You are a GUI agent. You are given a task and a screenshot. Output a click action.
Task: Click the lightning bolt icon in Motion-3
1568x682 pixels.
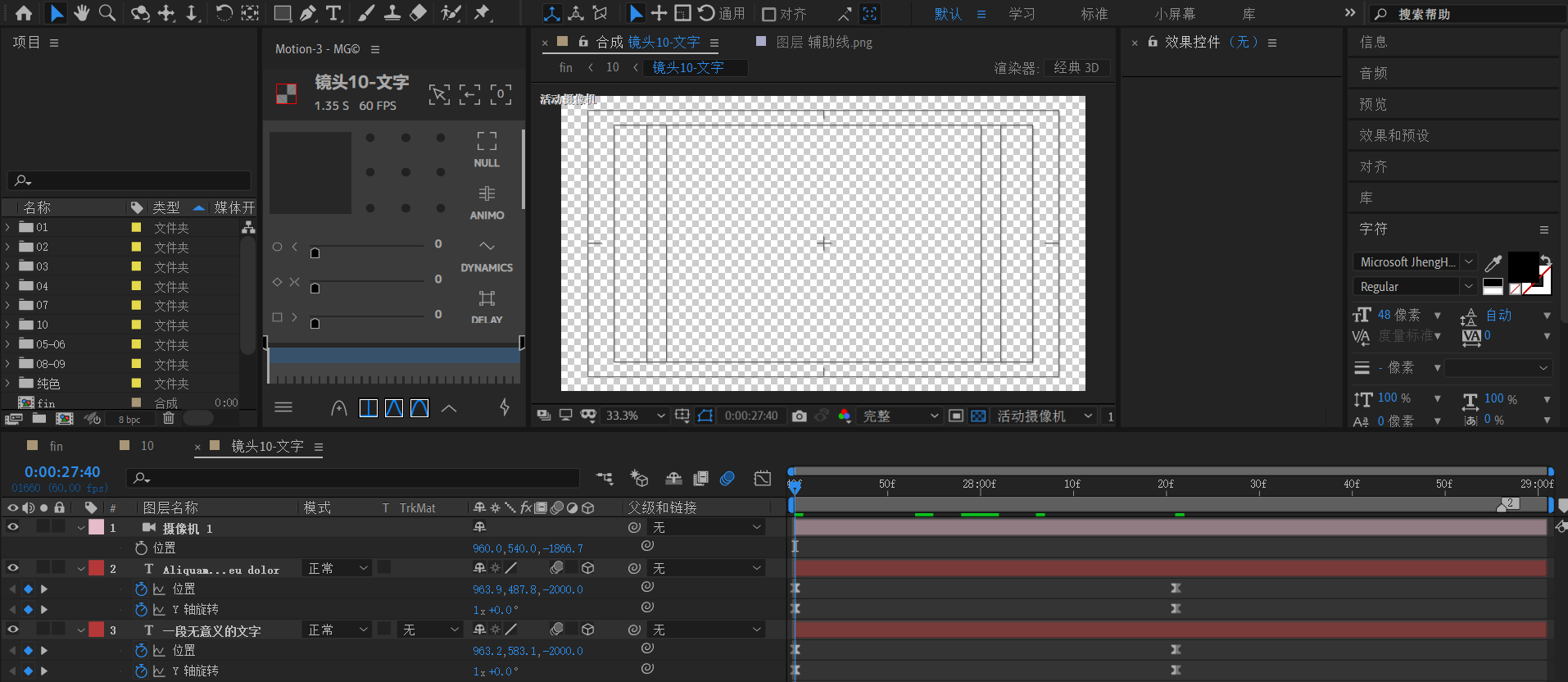[x=505, y=407]
